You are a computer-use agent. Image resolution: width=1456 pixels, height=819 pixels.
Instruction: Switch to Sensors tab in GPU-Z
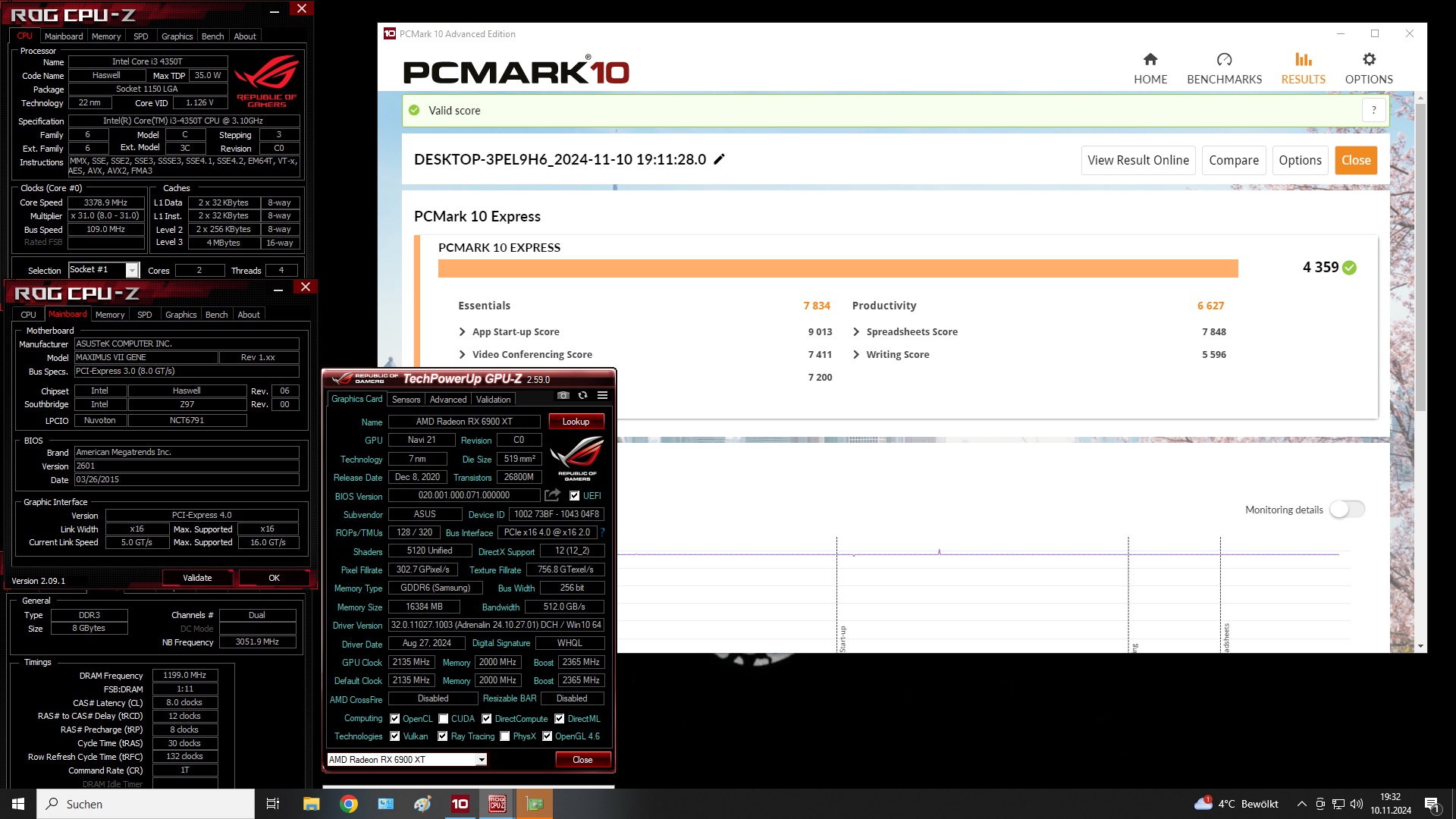[x=406, y=400]
